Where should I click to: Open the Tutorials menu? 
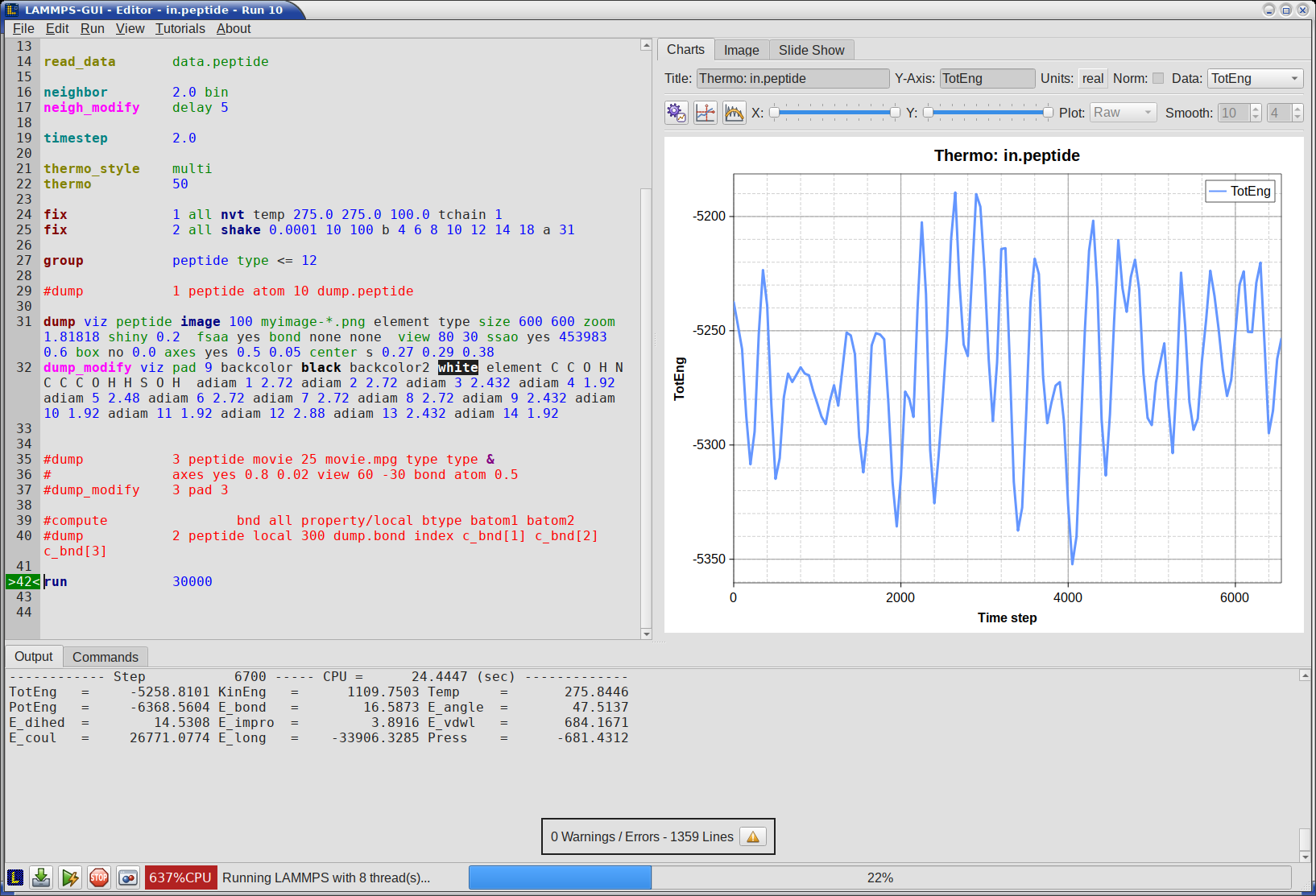pos(180,28)
